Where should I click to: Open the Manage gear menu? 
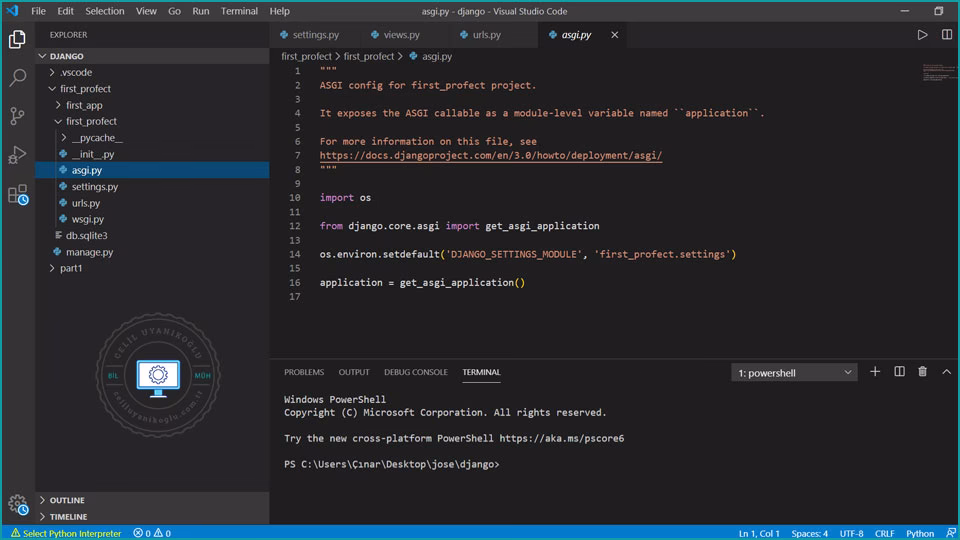click(18, 504)
